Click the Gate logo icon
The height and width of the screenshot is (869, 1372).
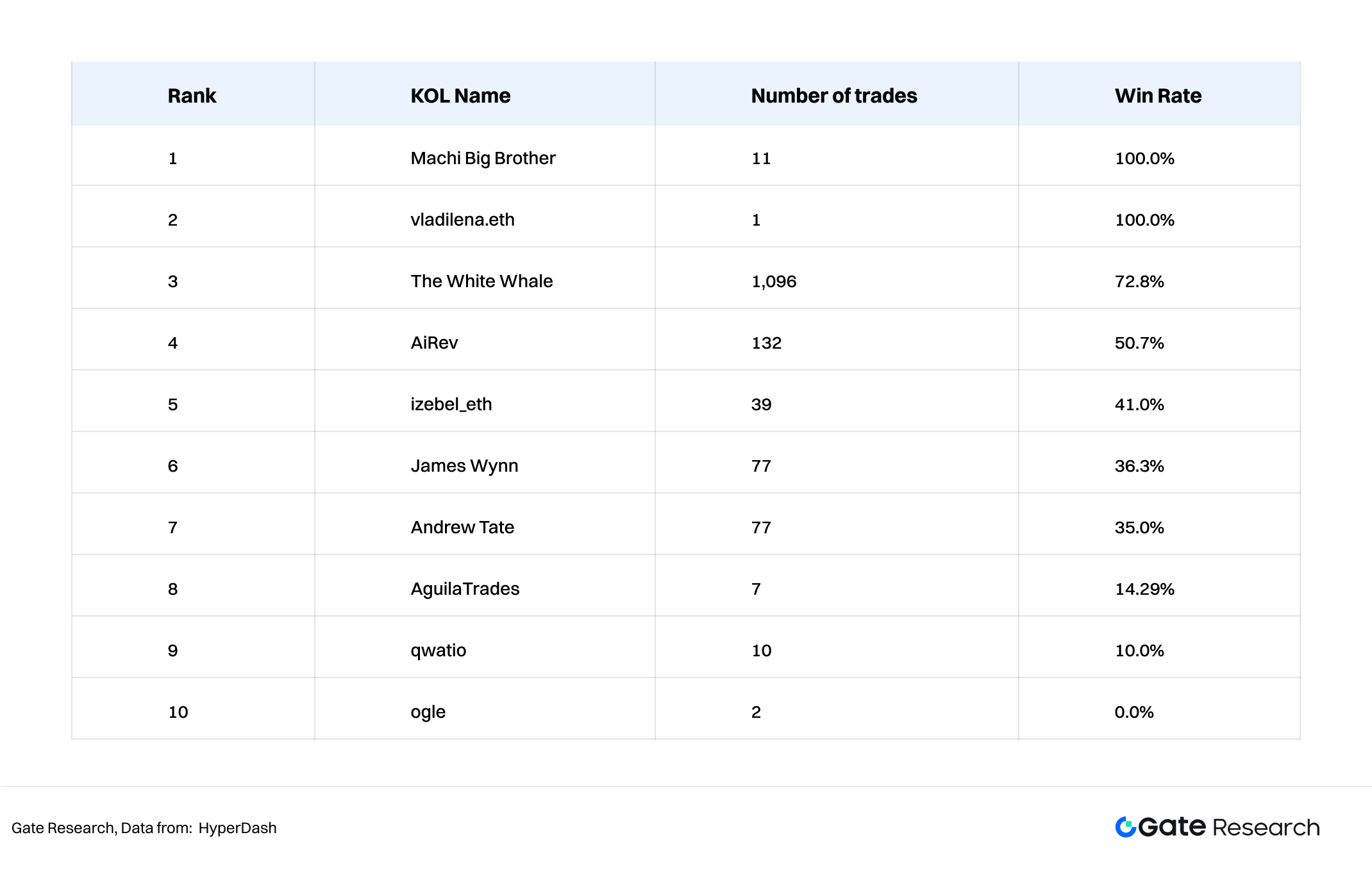click(x=1125, y=827)
